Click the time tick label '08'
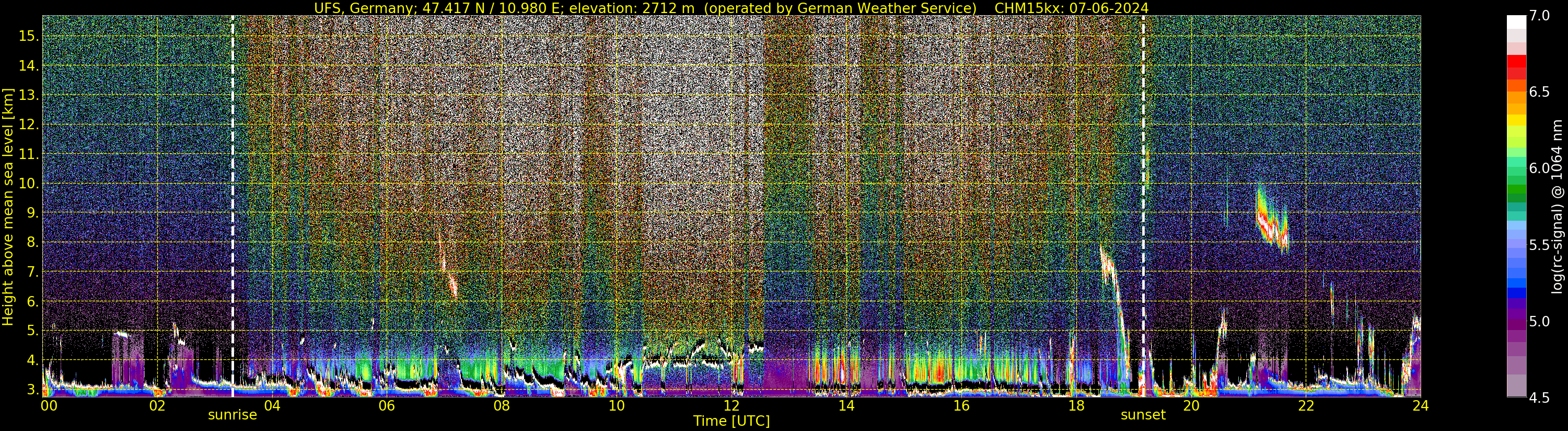The height and width of the screenshot is (431, 1568). click(x=502, y=405)
